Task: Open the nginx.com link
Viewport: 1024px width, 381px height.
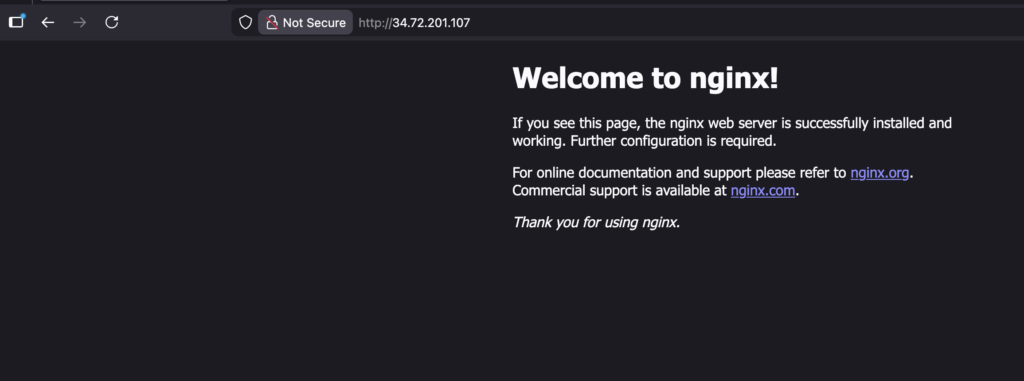Action: pos(763,191)
